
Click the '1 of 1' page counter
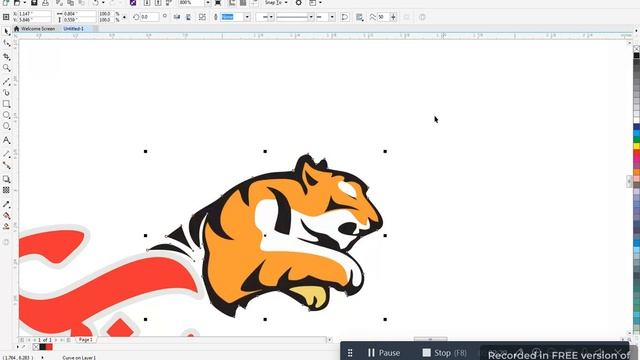44,340
